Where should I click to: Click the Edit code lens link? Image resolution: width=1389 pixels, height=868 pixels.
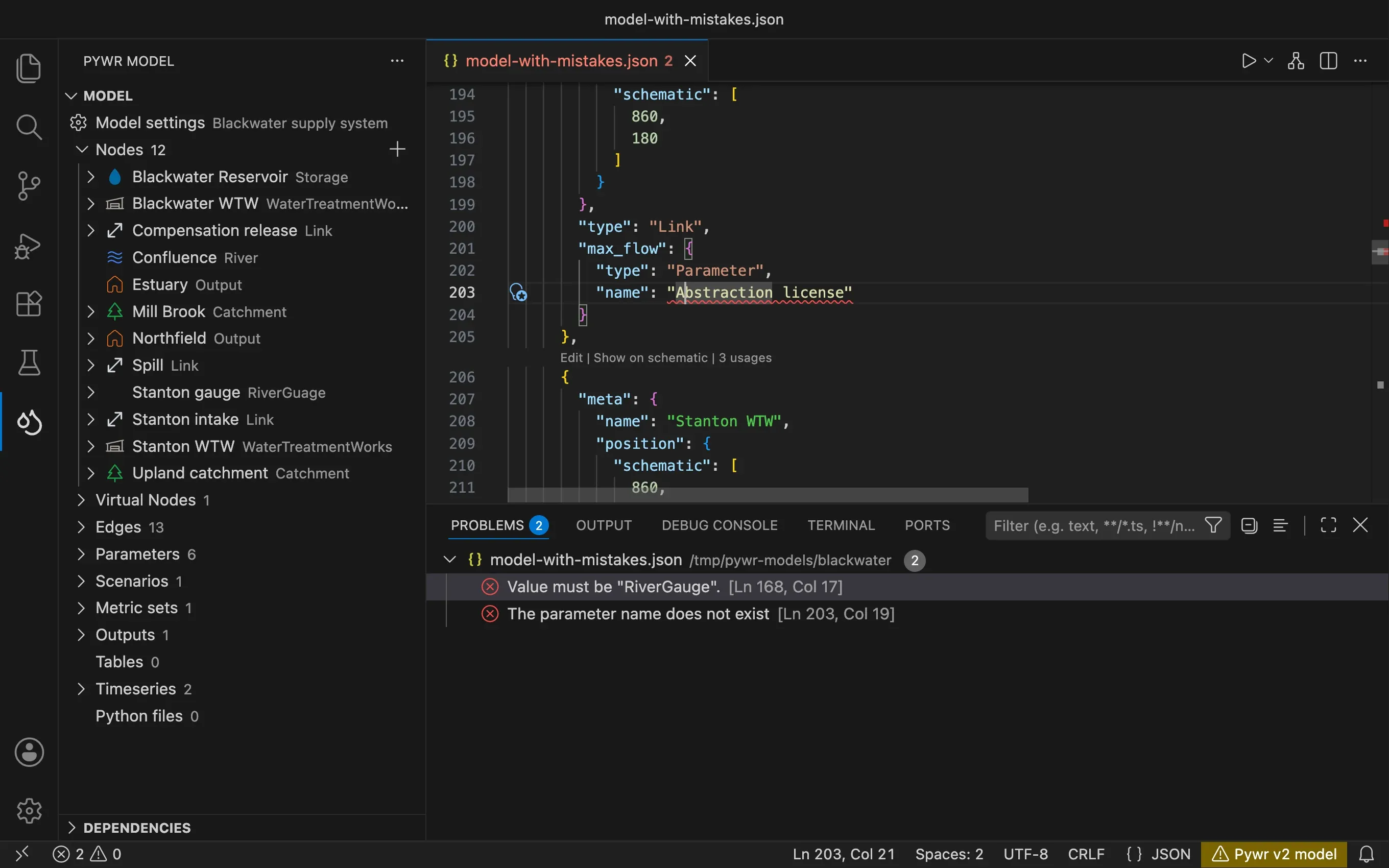pos(571,357)
